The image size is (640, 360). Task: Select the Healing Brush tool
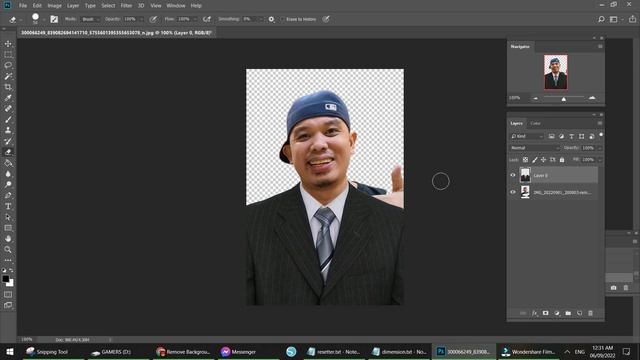(x=8, y=109)
